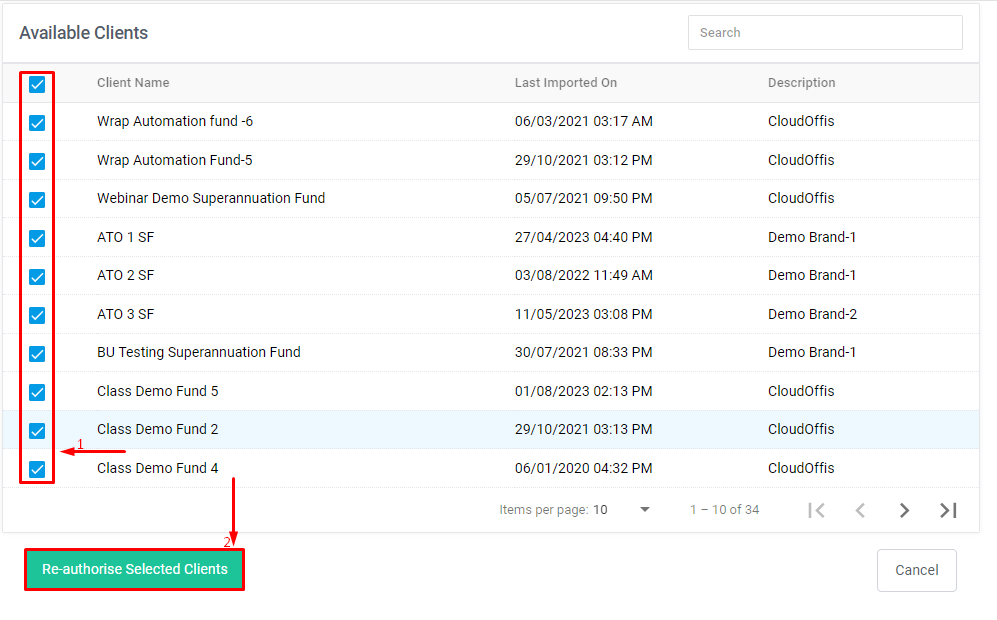This screenshot has width=997, height=620.
Task: Open the Items per page dropdown
Action: 622,510
